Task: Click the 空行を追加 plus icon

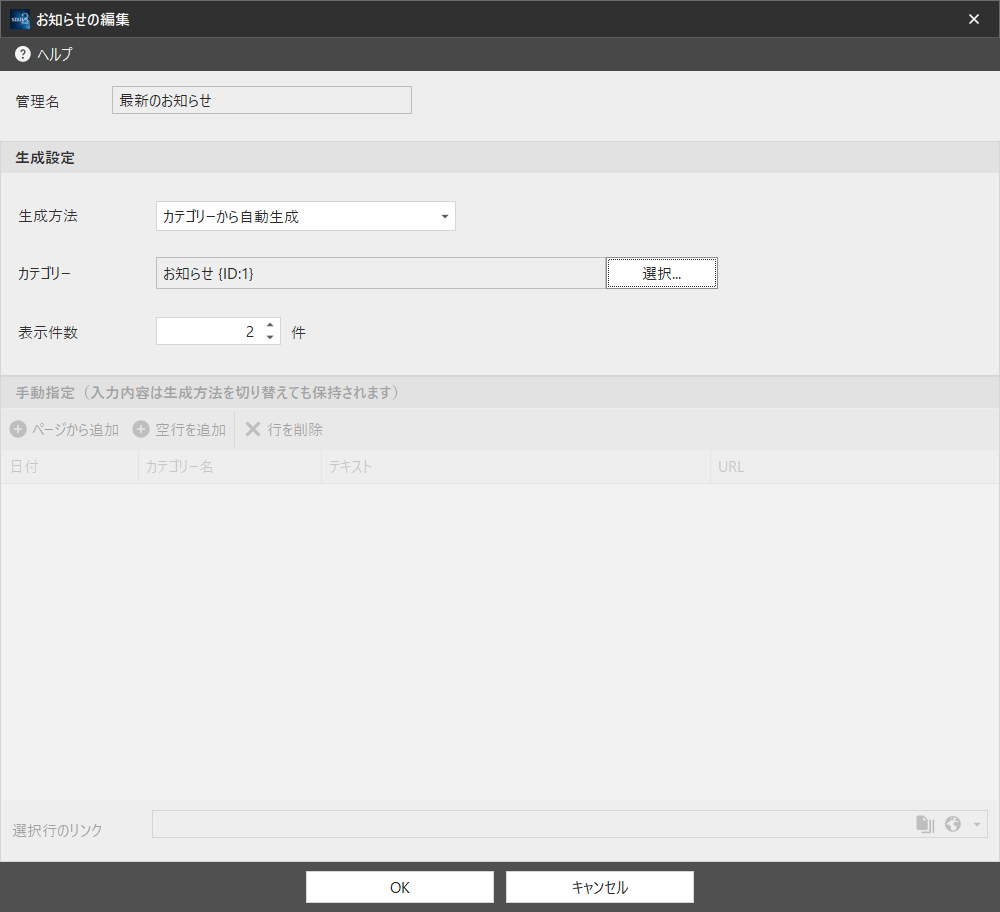Action: point(141,429)
